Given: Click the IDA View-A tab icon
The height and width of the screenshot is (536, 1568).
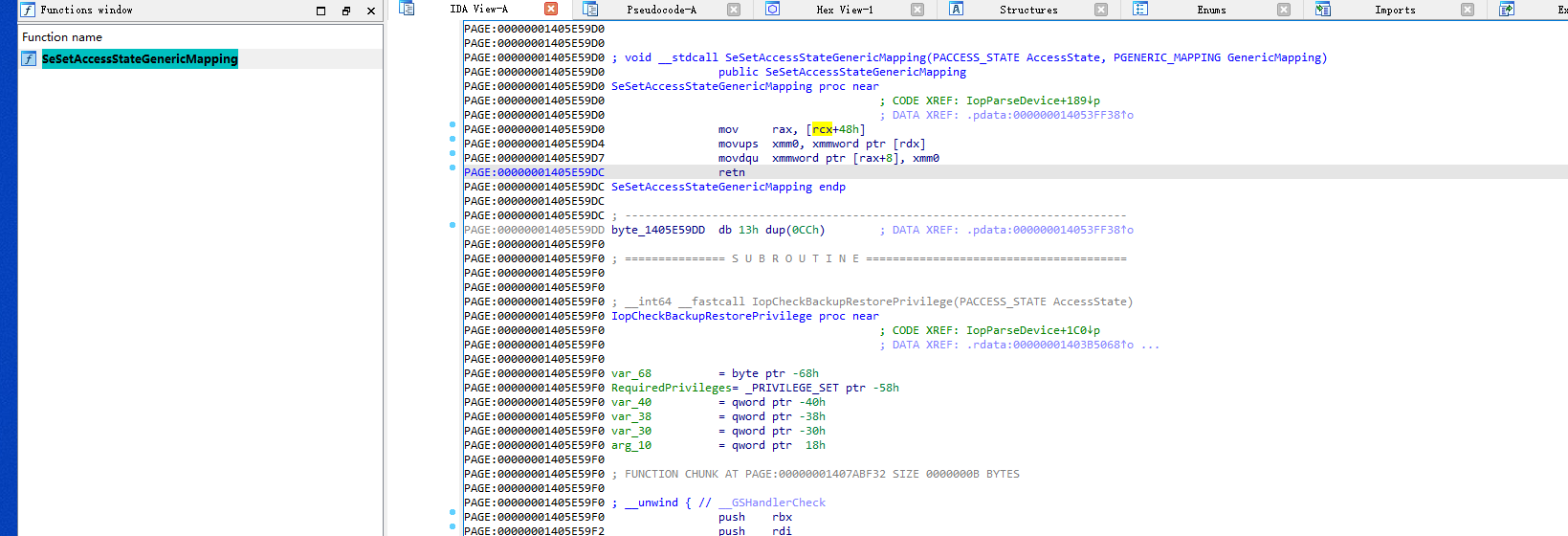Looking at the screenshot, I should click(407, 9).
